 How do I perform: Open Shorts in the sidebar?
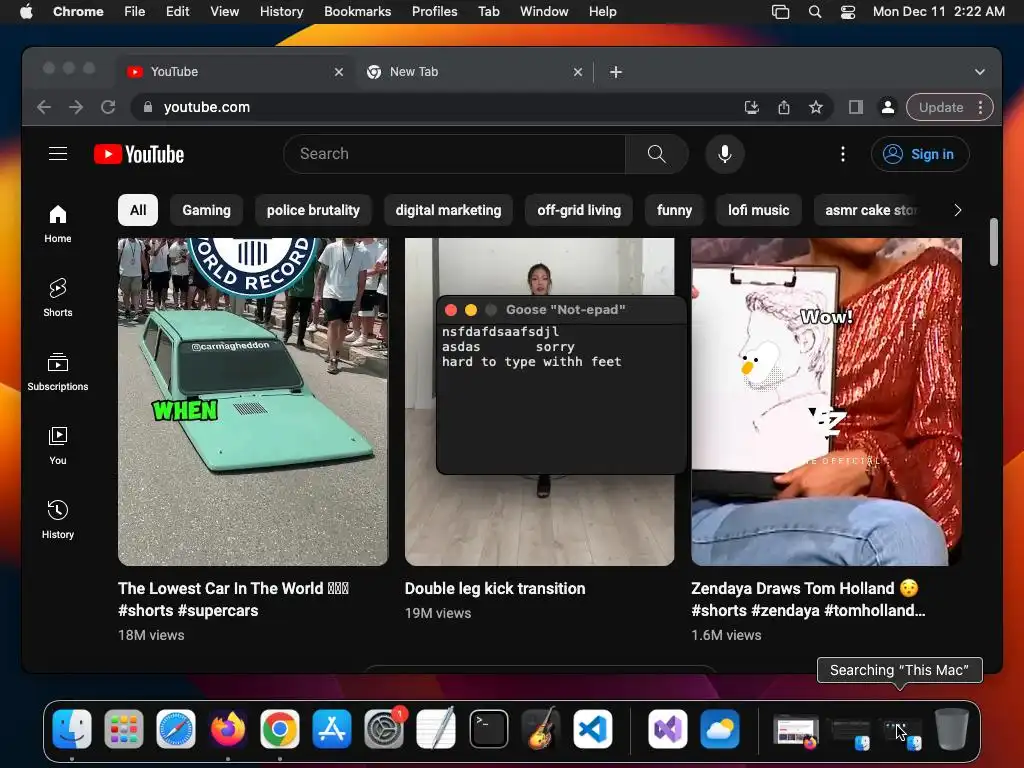tap(57, 298)
